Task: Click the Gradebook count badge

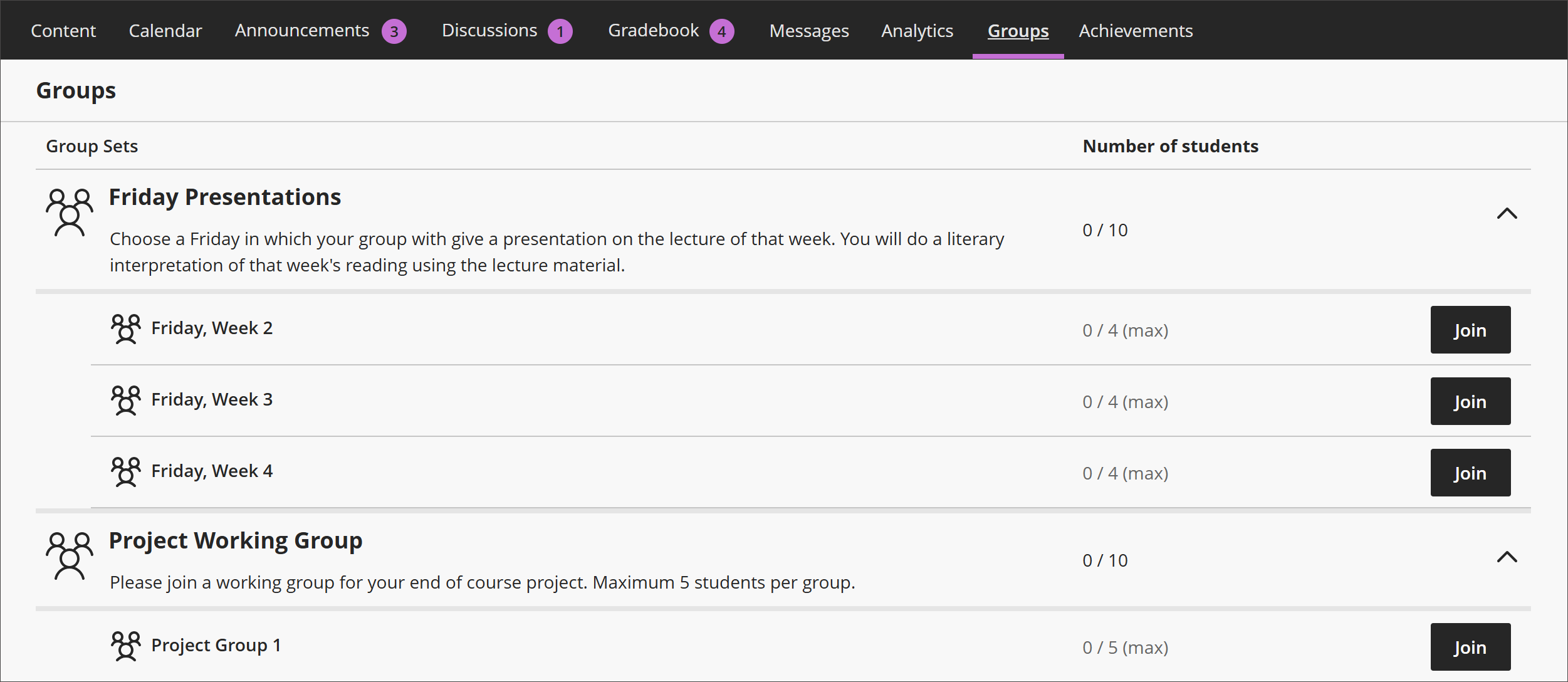Action: tap(723, 31)
